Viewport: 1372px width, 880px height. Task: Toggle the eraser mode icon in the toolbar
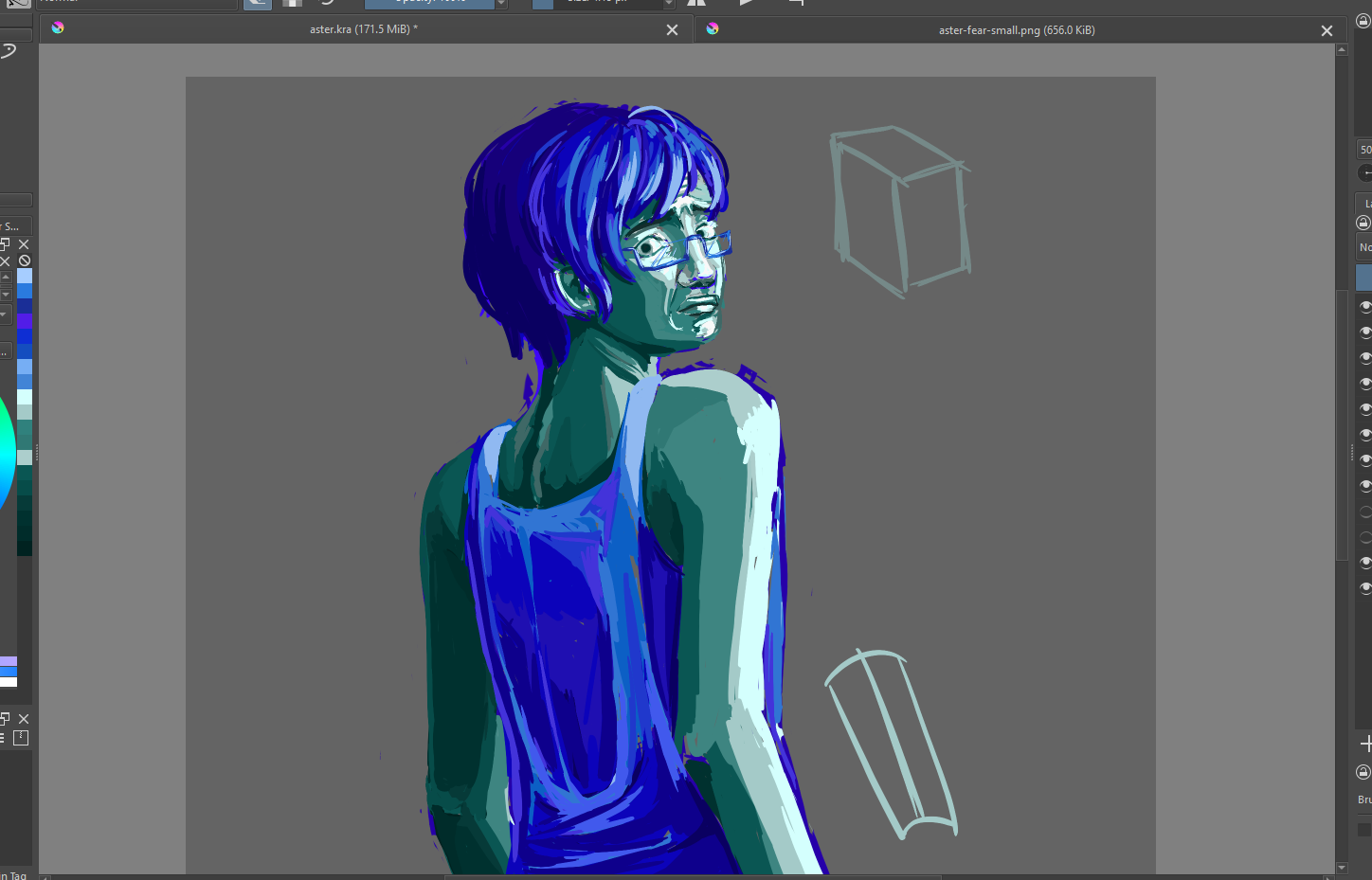tap(257, 3)
